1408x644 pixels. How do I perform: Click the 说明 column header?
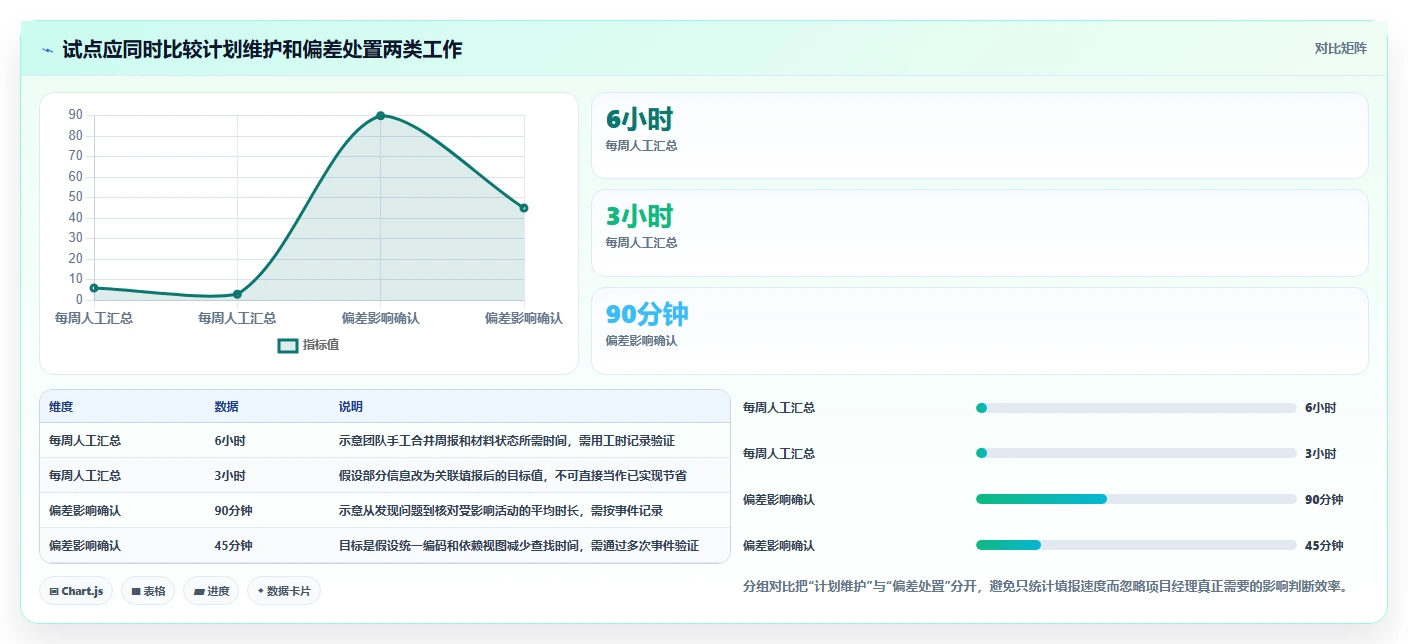[351, 407]
